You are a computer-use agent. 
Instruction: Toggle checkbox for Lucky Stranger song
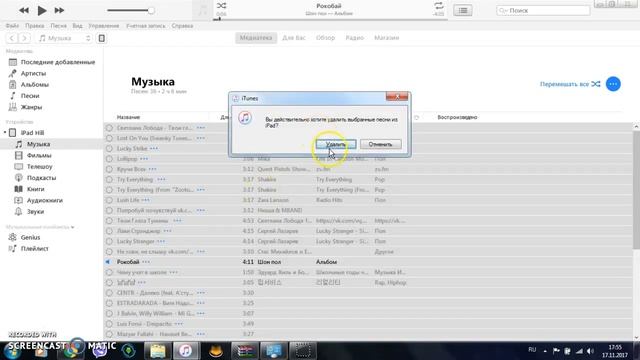click(109, 241)
